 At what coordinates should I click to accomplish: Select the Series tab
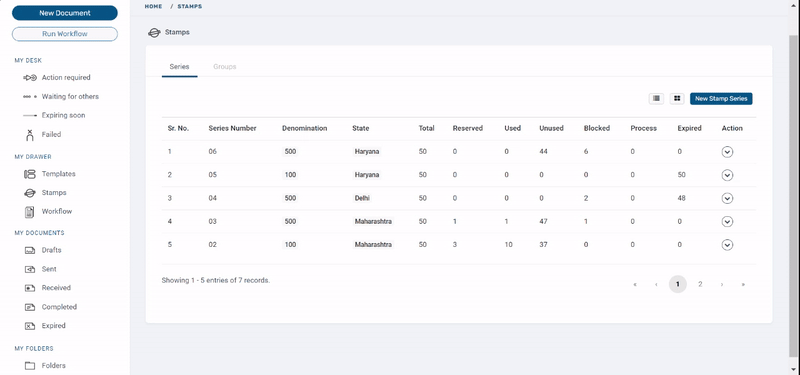(180, 67)
